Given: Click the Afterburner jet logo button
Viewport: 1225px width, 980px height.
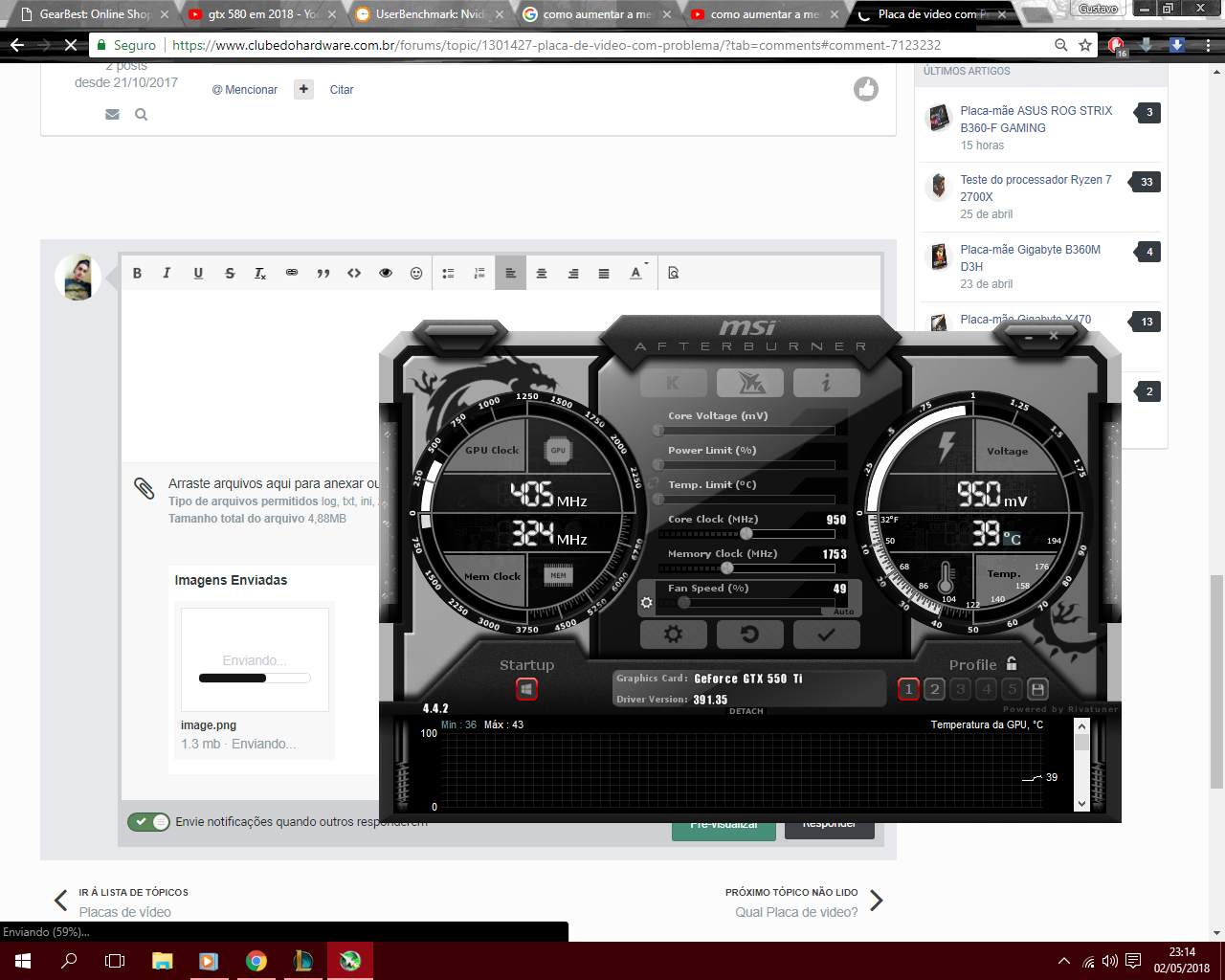Looking at the screenshot, I should point(750,383).
